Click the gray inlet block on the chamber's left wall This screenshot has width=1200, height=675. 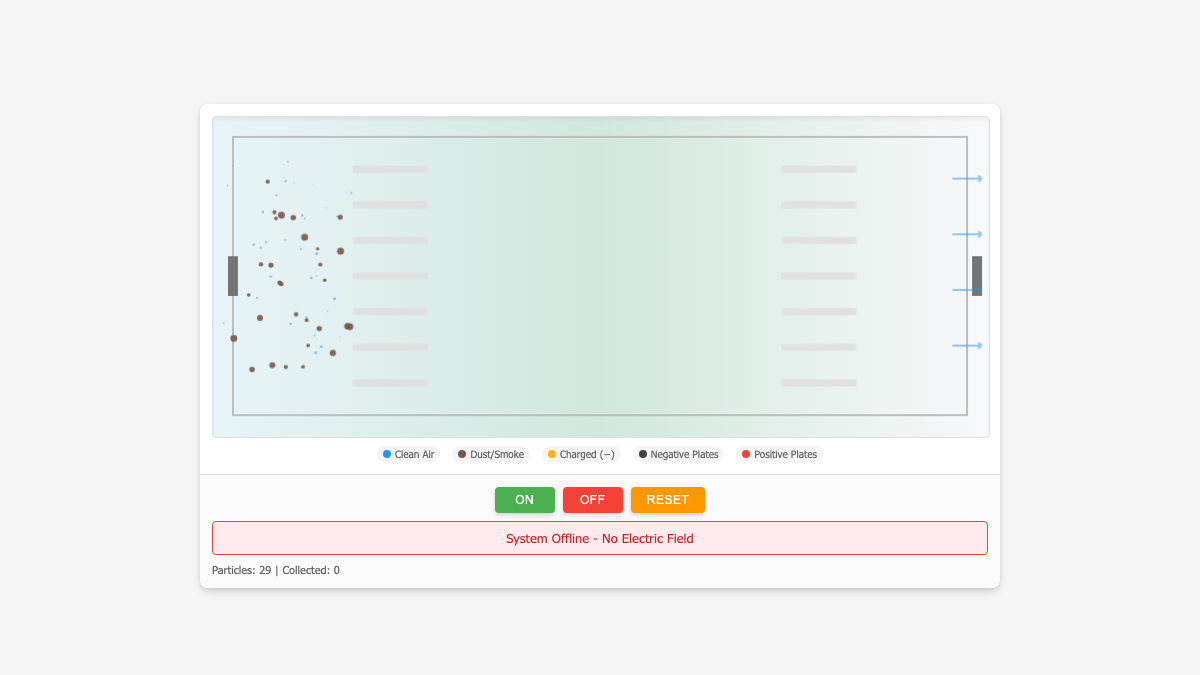[233, 276]
